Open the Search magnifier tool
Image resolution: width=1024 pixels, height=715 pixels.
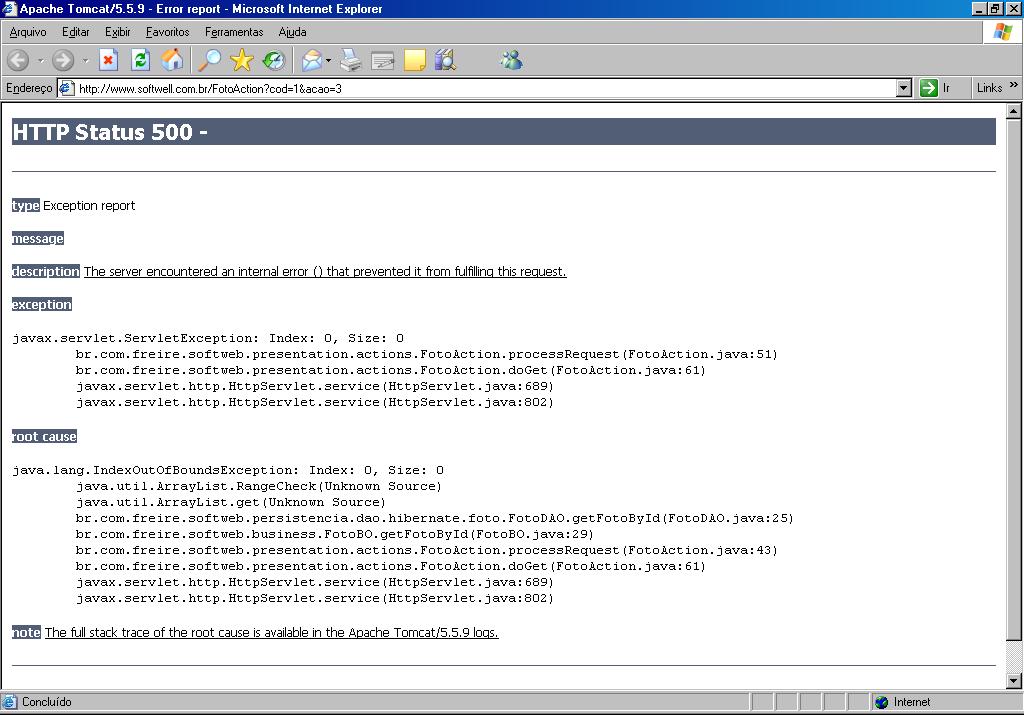click(209, 61)
